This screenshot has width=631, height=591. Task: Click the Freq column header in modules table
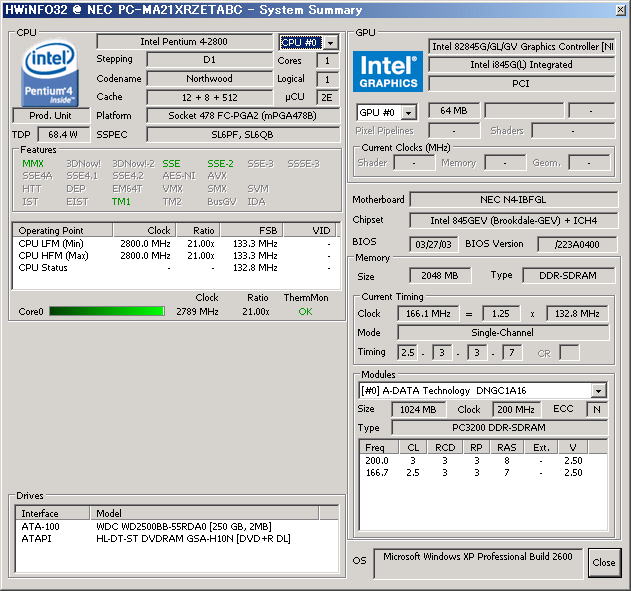(379, 447)
